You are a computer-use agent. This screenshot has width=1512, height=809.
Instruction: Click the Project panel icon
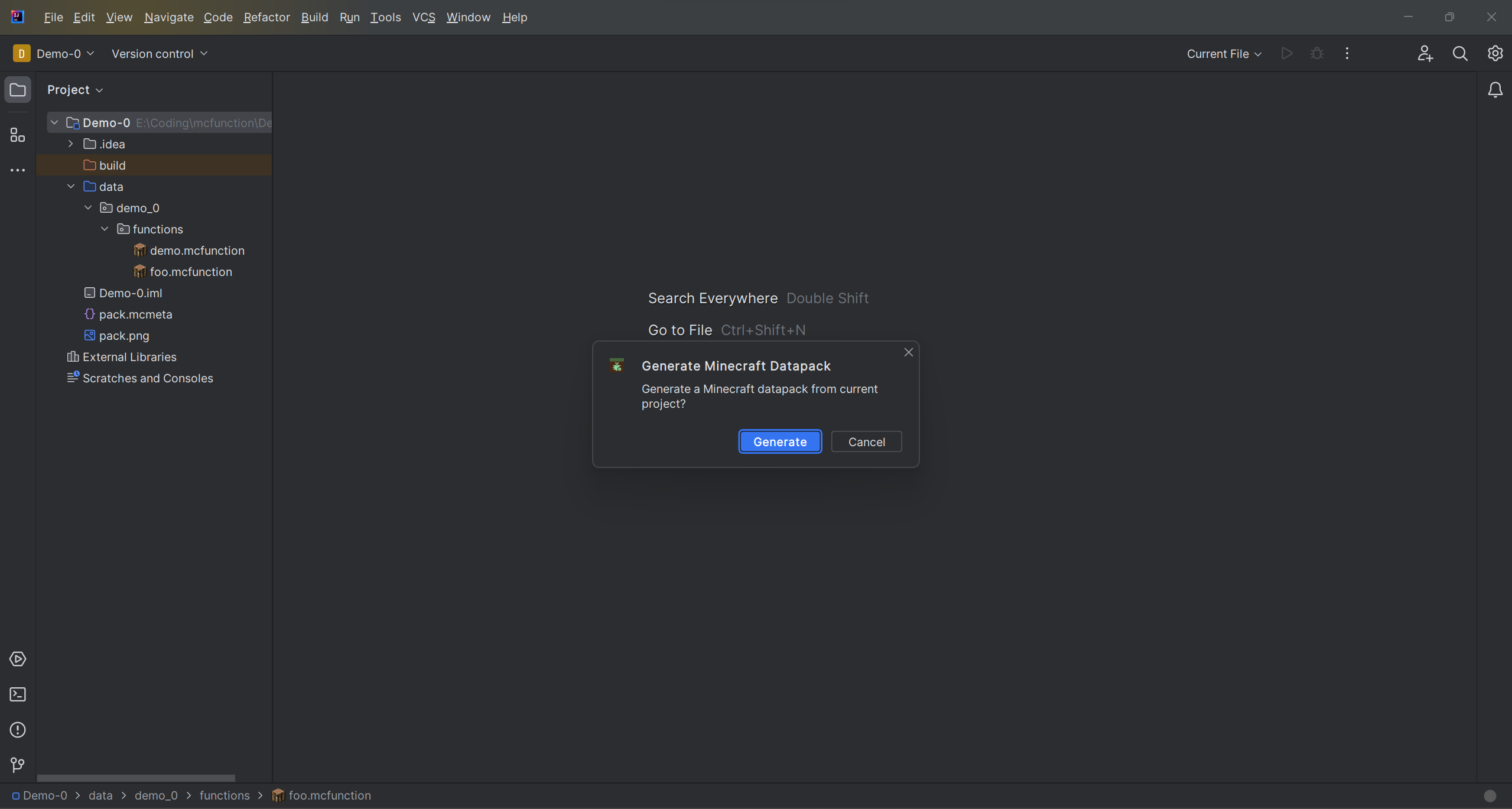coord(17,89)
